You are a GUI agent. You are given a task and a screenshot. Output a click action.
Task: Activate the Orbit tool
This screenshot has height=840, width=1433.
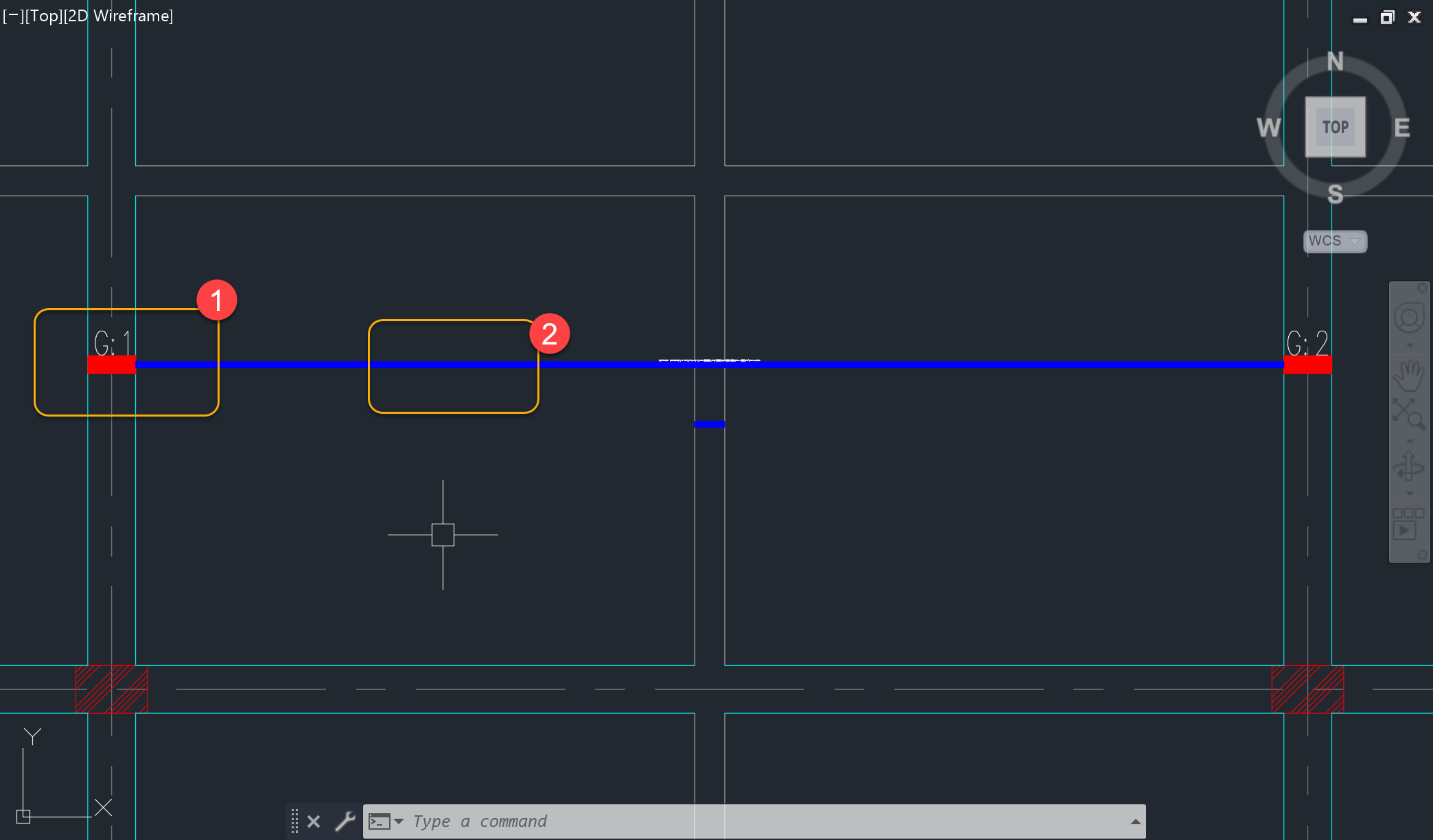(x=1408, y=467)
